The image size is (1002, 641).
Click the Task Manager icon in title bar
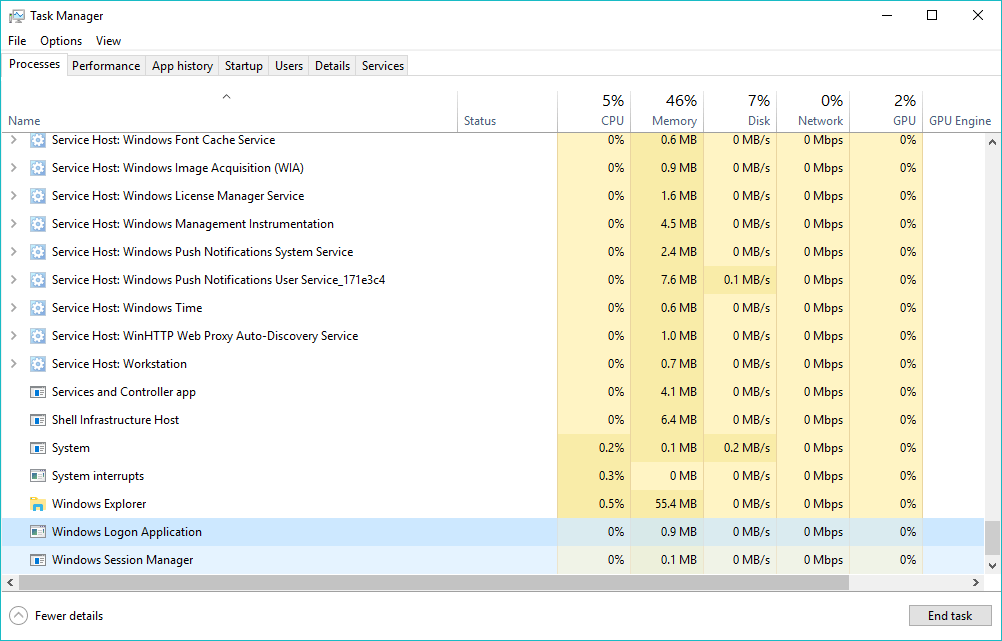15,15
